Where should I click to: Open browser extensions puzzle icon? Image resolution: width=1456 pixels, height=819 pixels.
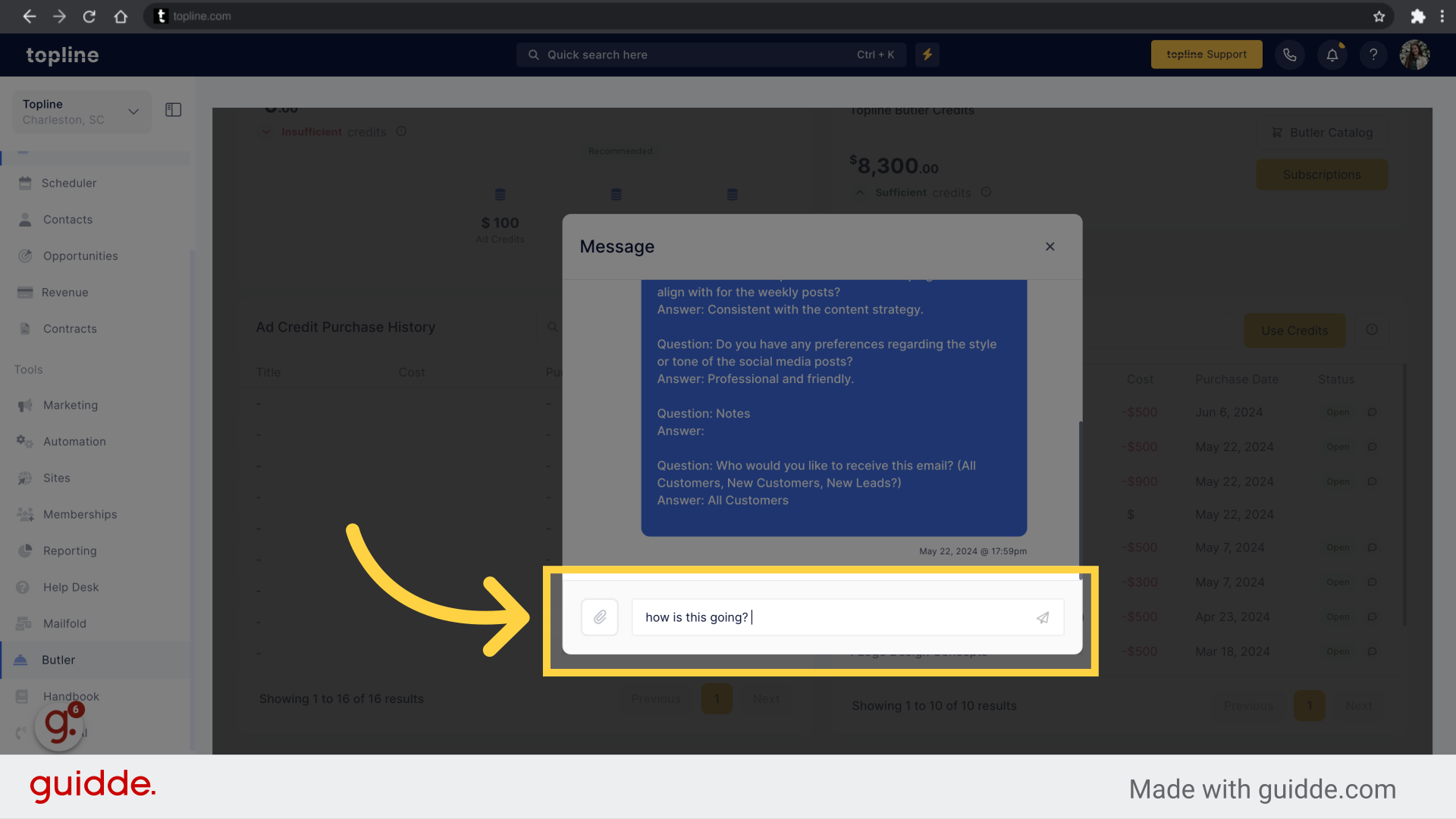point(1418,16)
